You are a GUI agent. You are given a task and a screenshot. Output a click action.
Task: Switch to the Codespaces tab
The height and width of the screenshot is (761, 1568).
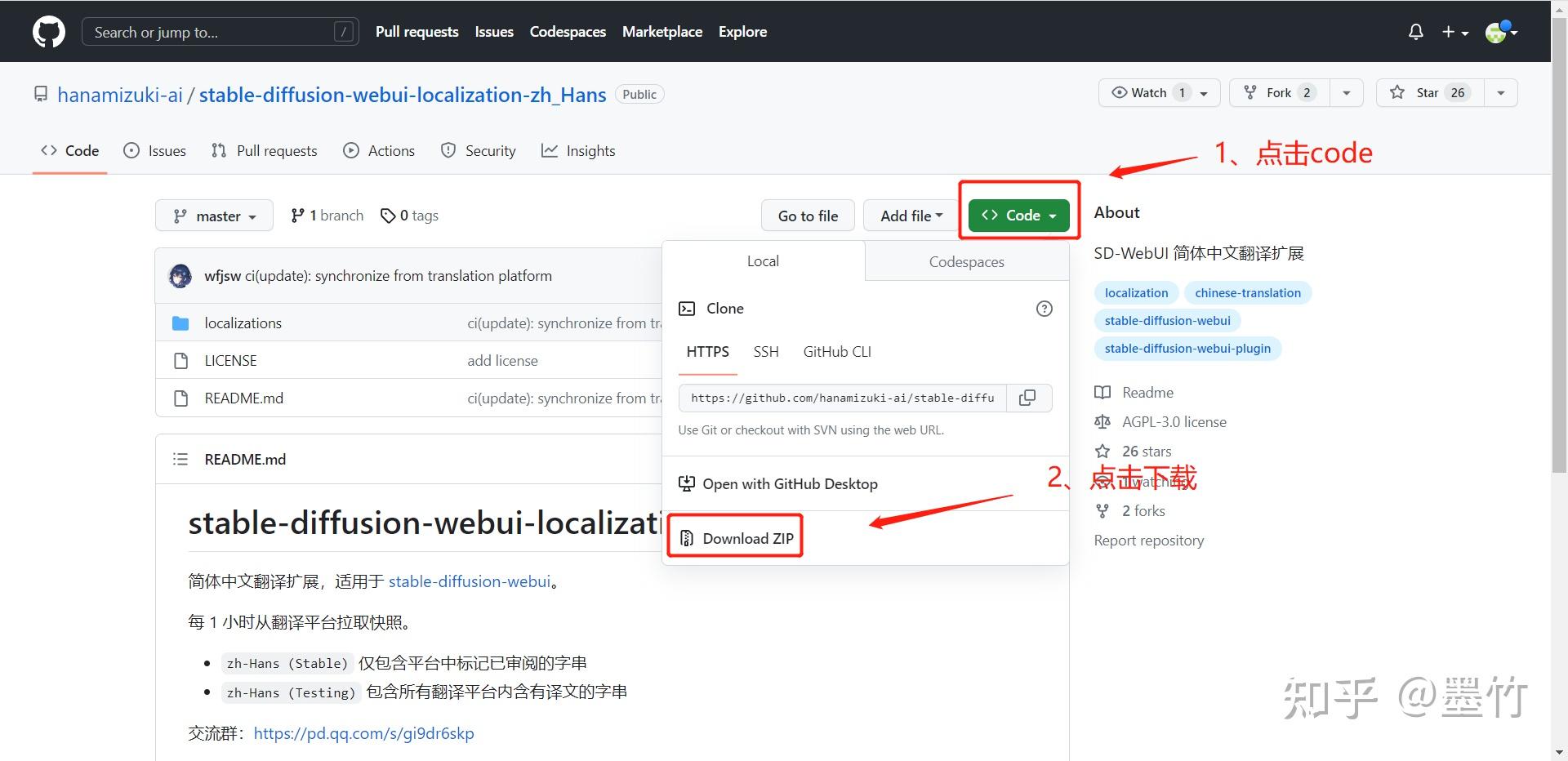click(x=966, y=261)
